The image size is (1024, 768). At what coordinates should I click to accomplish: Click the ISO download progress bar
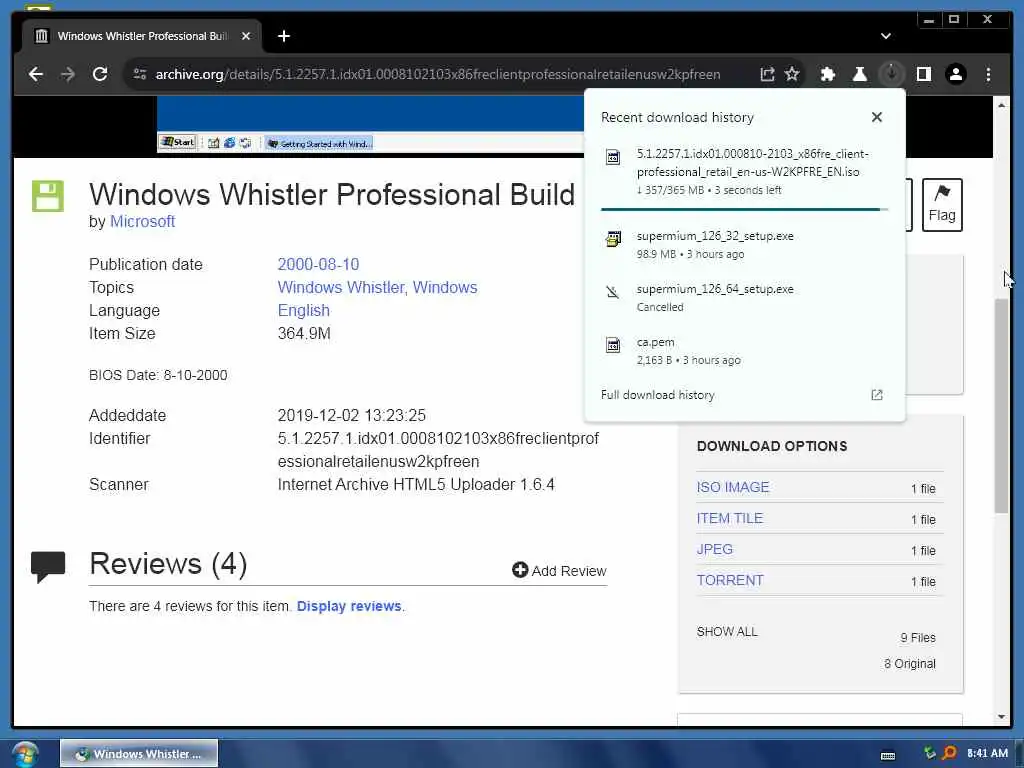744,210
